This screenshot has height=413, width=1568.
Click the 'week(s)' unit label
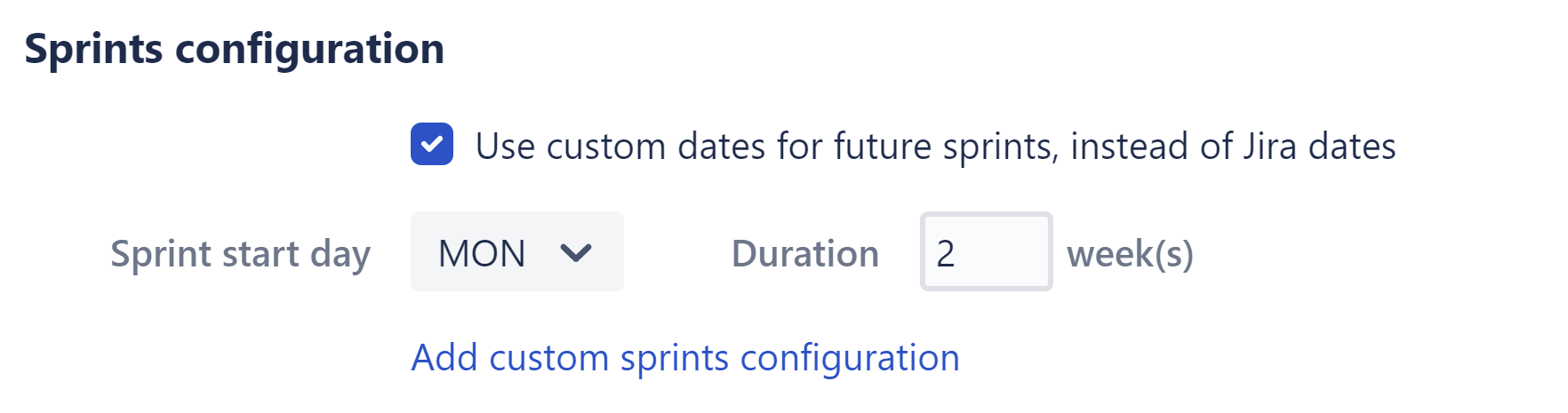[1130, 254]
